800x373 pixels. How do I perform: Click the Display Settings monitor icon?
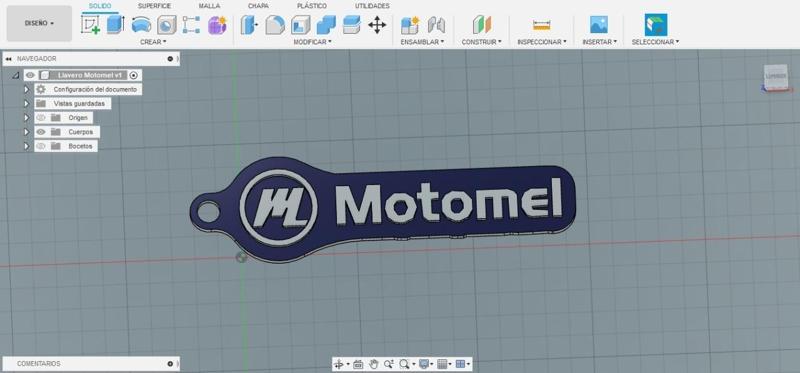pos(423,364)
